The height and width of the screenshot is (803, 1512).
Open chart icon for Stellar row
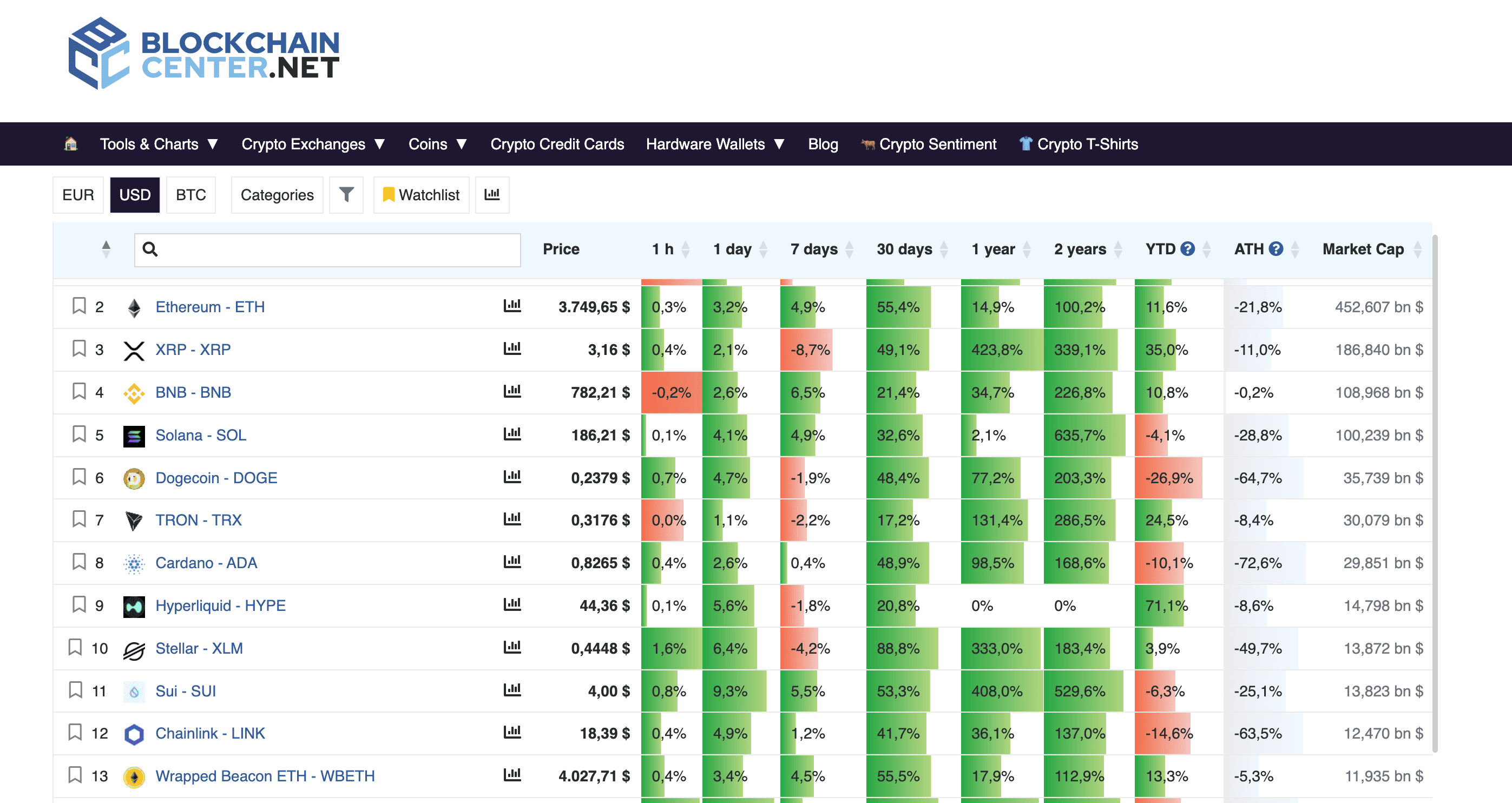(x=512, y=648)
